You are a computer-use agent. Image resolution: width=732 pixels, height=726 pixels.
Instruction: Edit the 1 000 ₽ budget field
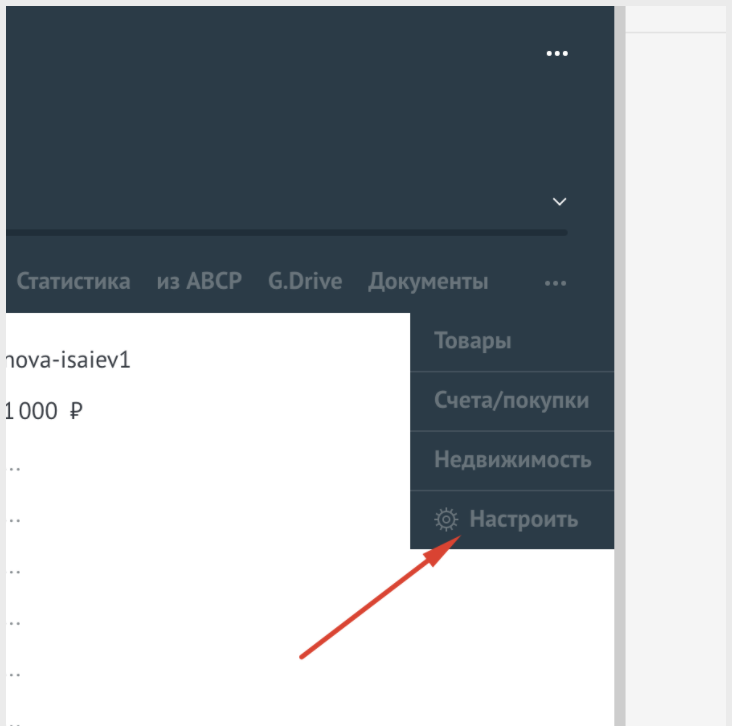pyautogui.click(x=34, y=411)
